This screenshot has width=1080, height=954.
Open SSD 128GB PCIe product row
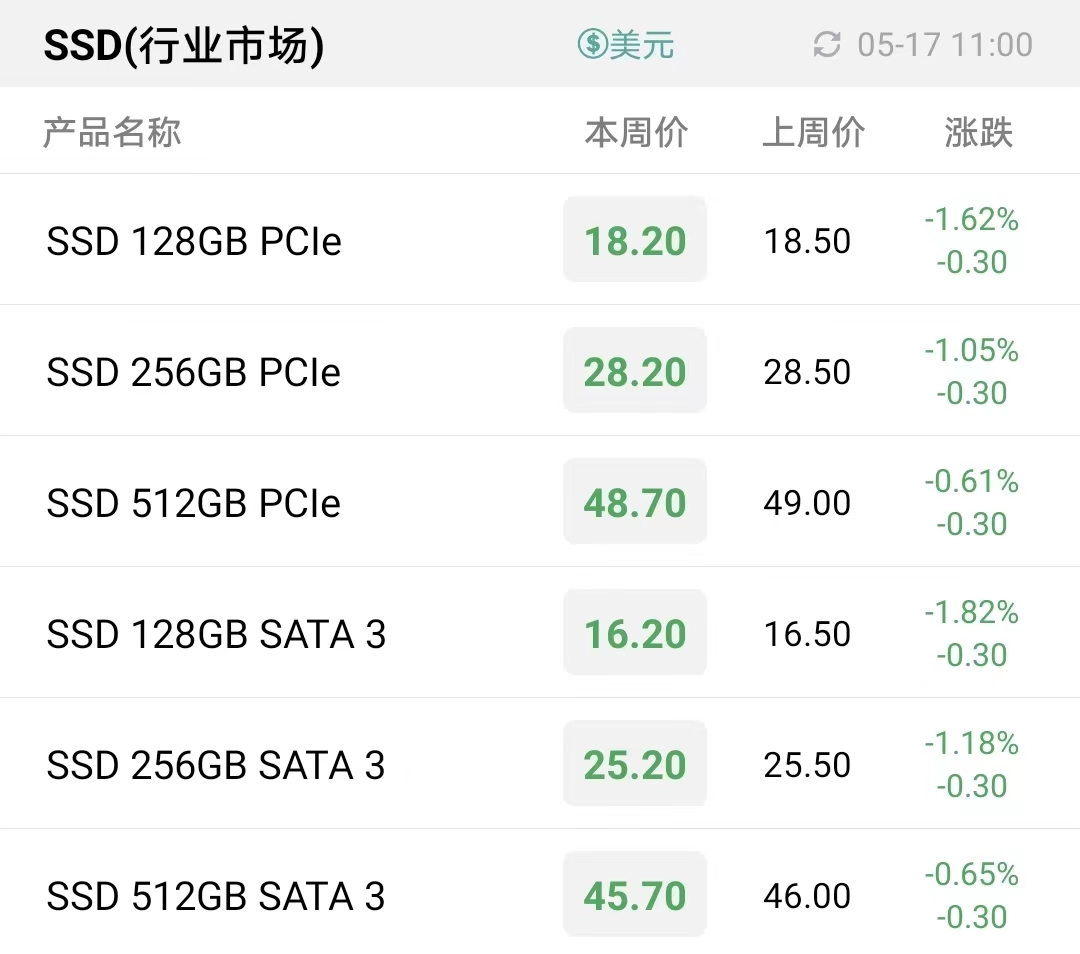pyautogui.click(x=540, y=239)
